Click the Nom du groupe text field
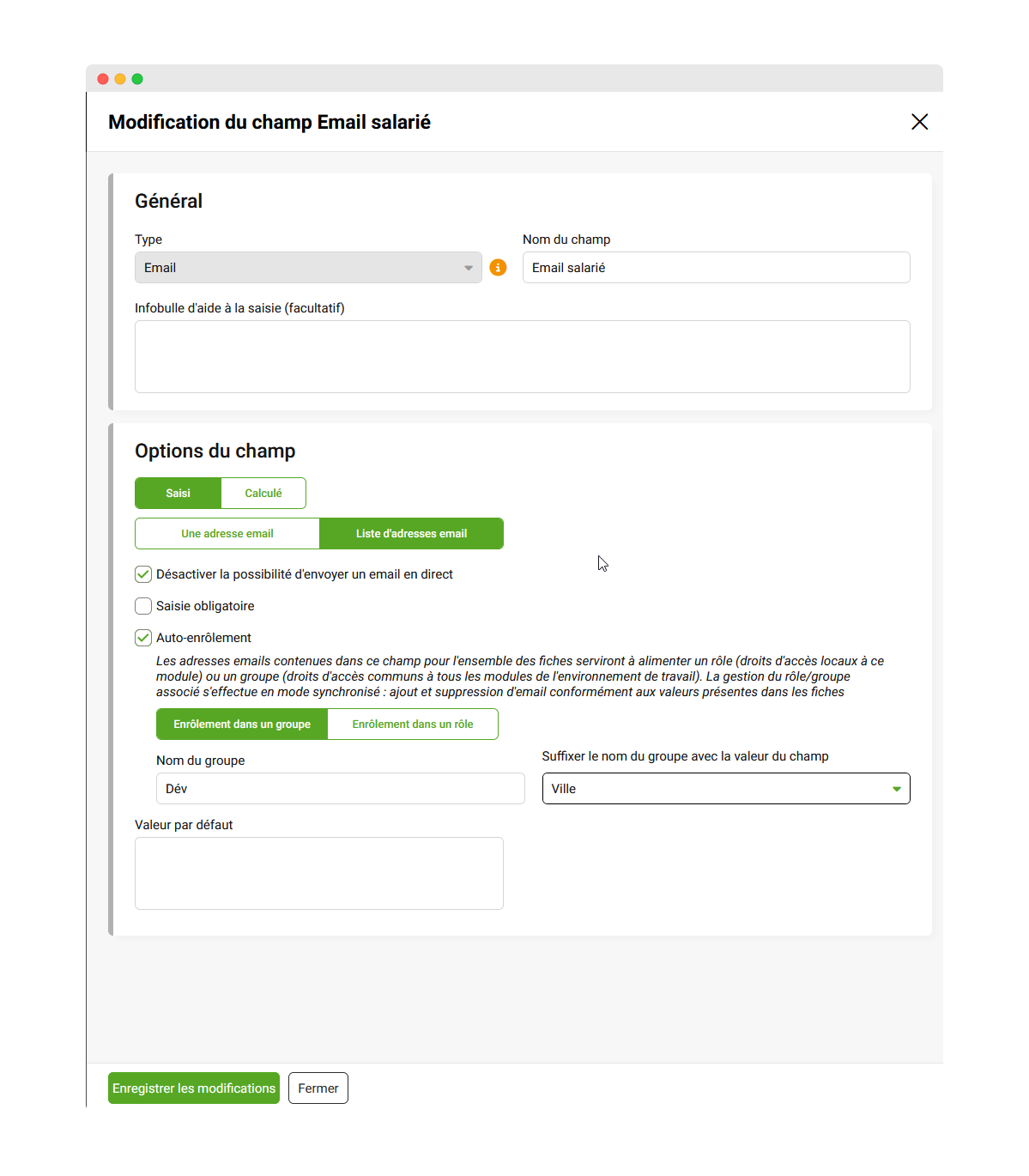The width and height of the screenshot is (1029, 1176). (341, 789)
